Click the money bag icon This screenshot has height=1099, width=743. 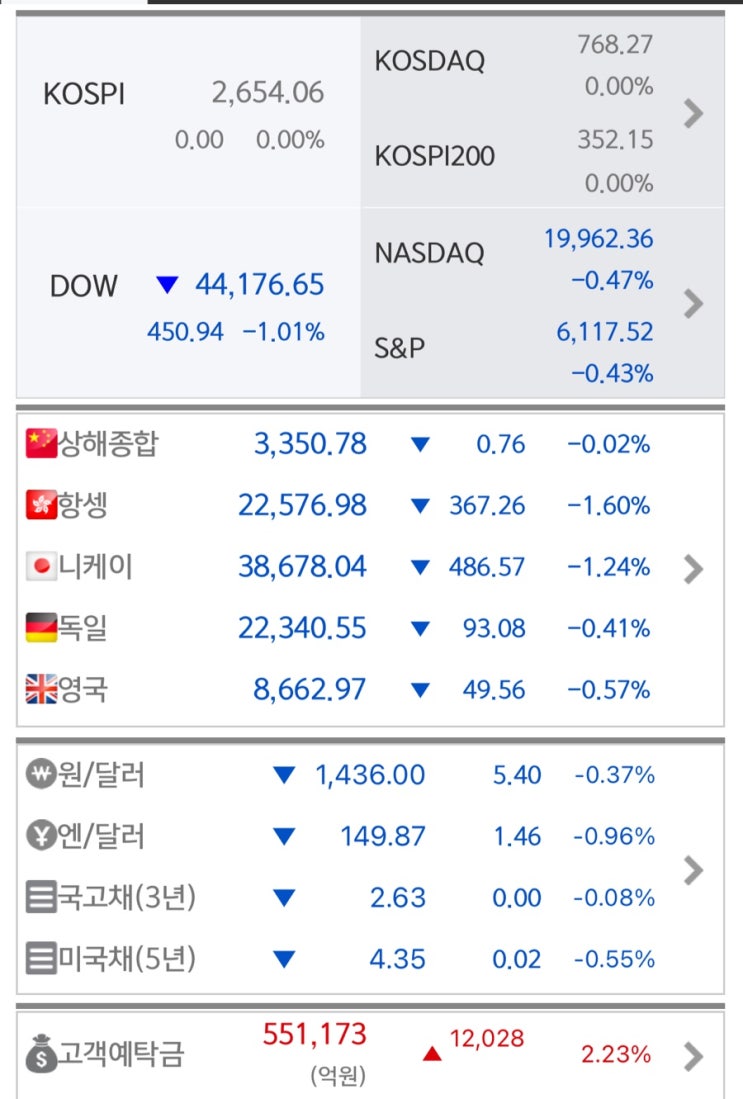(41, 1056)
